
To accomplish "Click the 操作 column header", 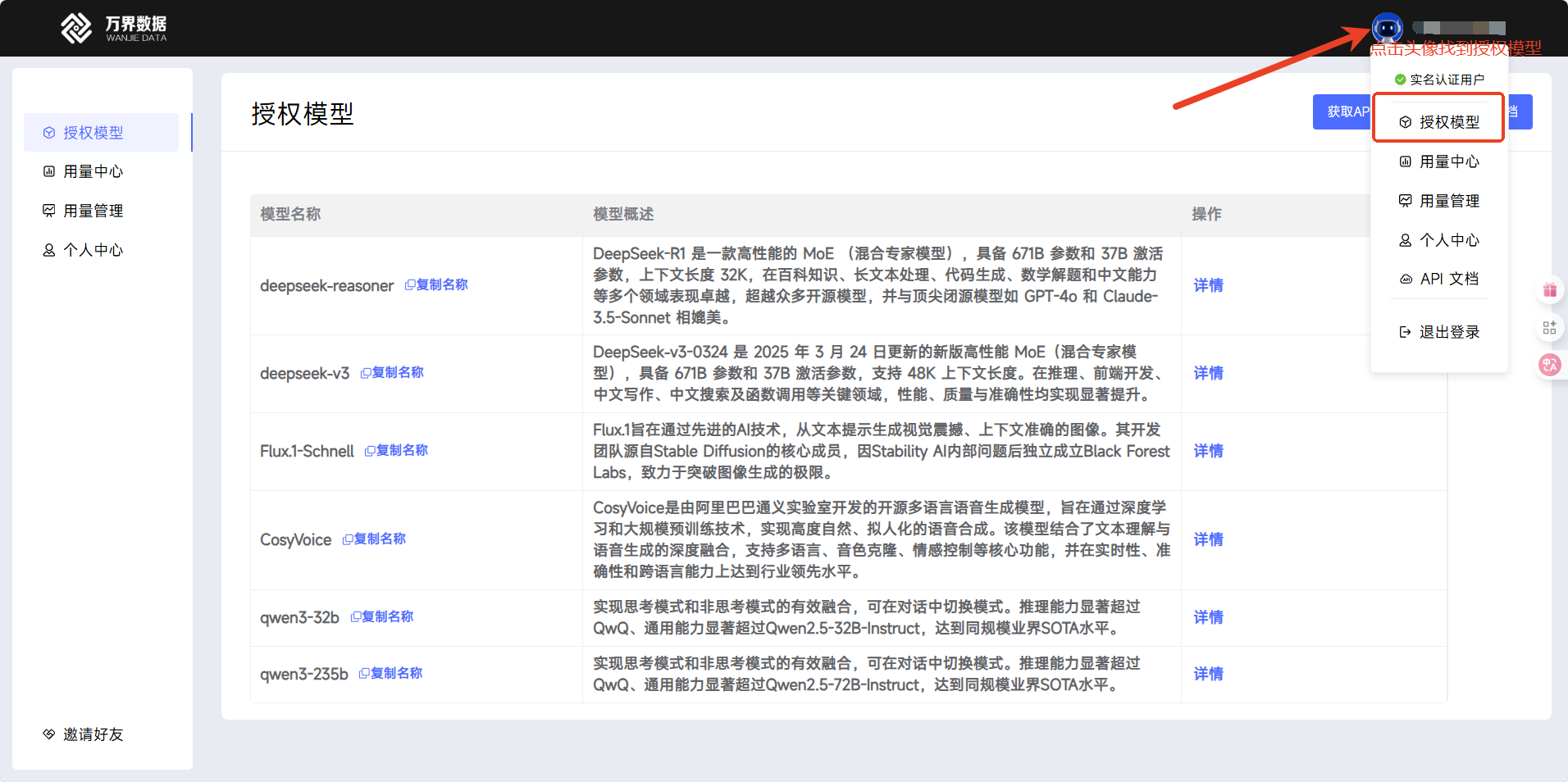I will (x=1206, y=214).
